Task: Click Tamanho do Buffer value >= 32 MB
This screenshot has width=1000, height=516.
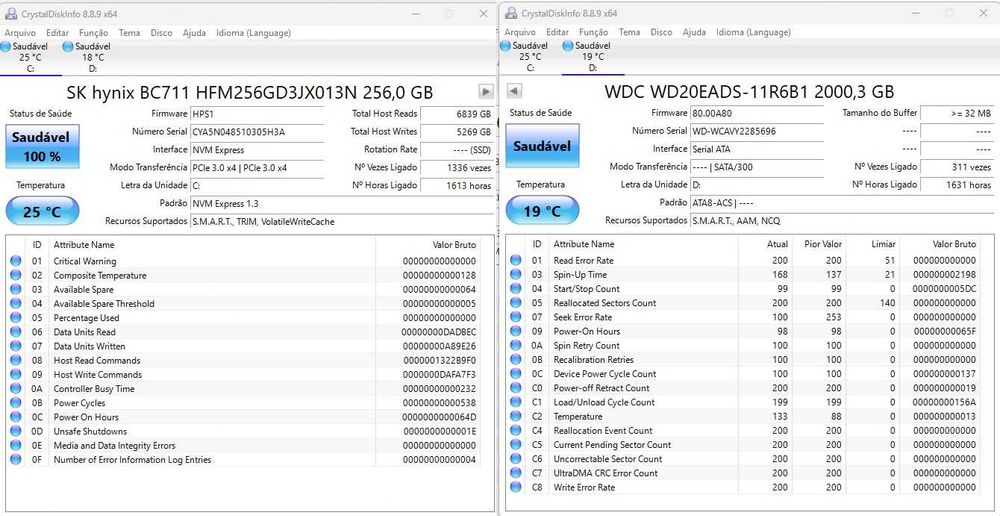Action: pos(957,113)
